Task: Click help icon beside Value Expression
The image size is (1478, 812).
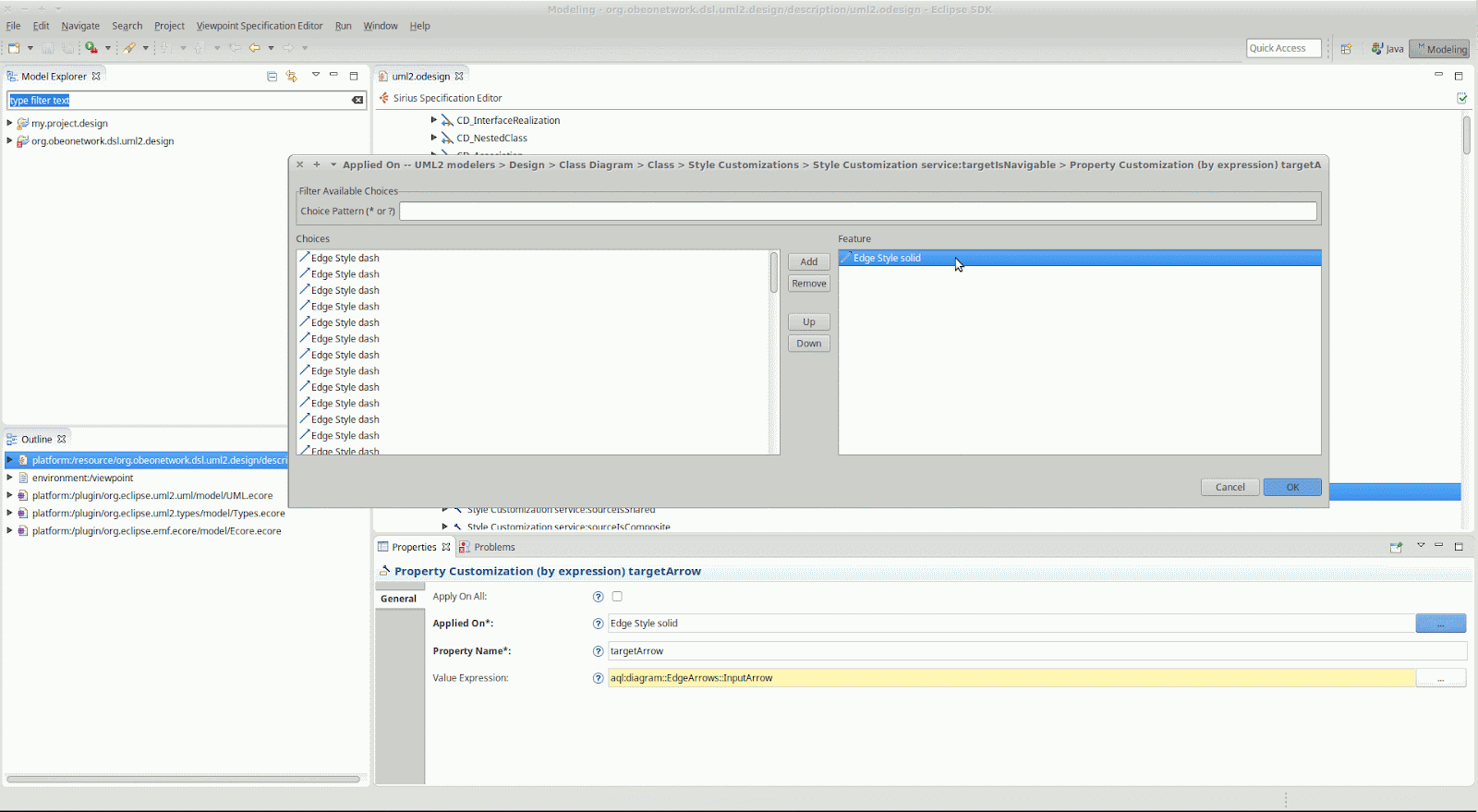Action: click(x=598, y=678)
